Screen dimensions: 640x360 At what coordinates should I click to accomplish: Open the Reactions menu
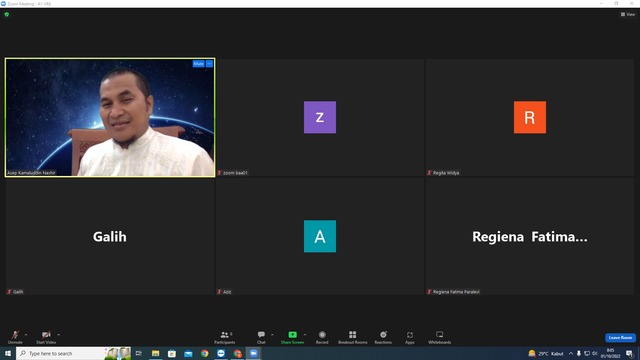[383, 337]
